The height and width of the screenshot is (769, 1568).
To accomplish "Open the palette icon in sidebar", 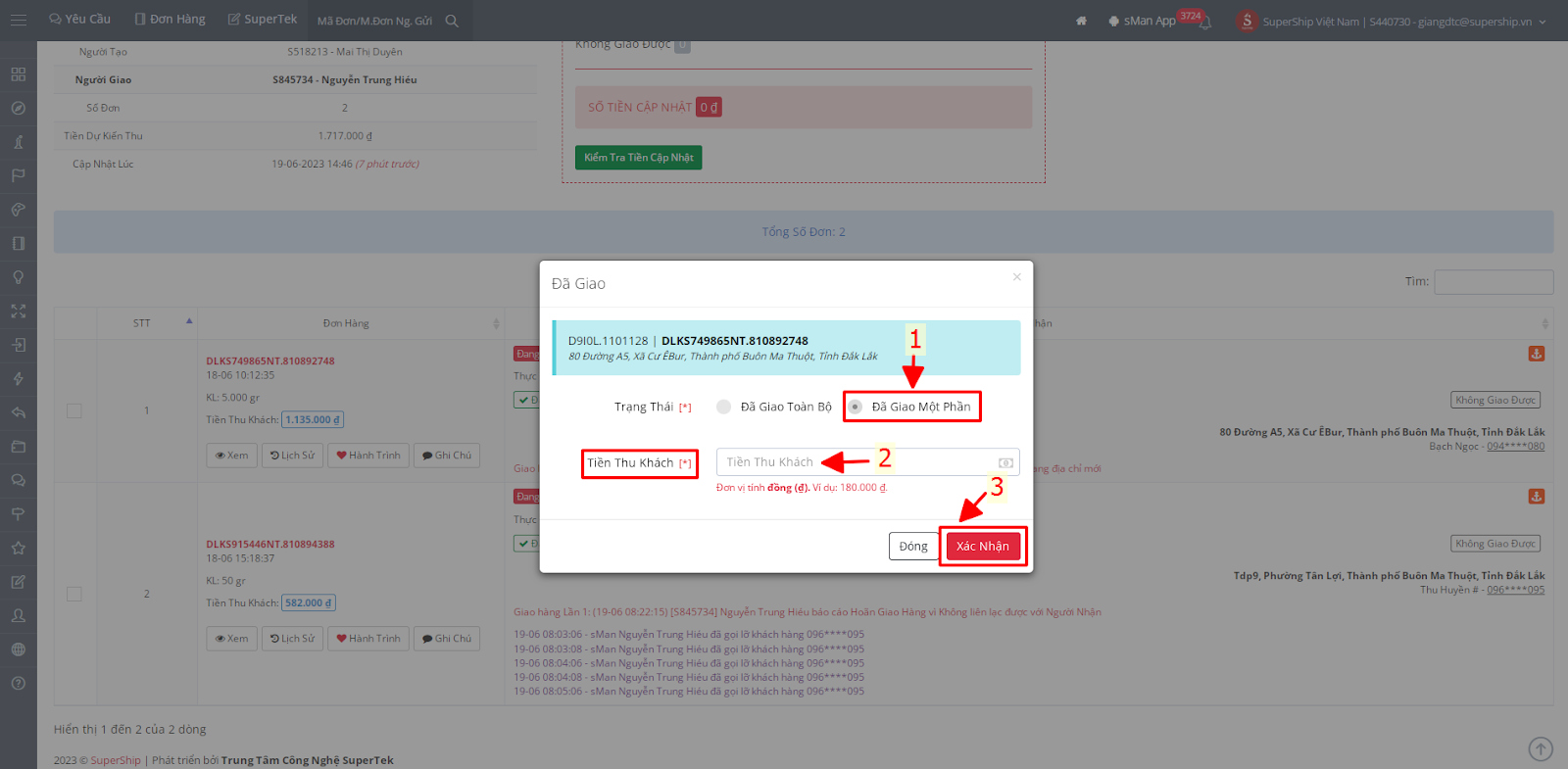I will pos(18,210).
